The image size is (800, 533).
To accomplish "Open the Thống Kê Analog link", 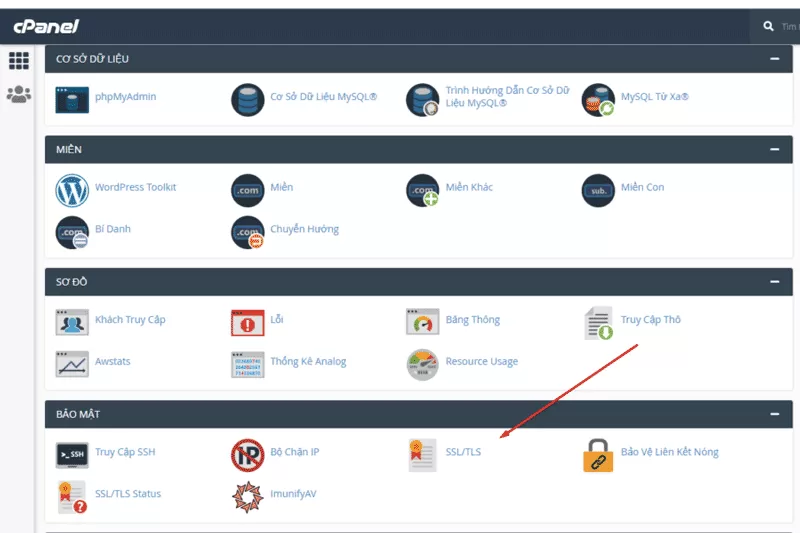I will (x=308, y=361).
